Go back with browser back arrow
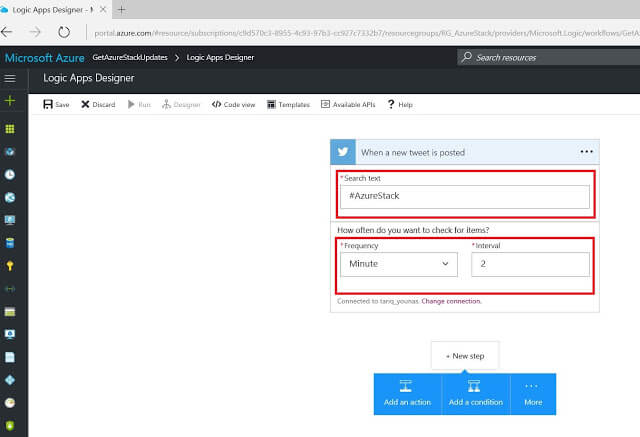Viewport: 640px width, 437px height. (x=7, y=32)
